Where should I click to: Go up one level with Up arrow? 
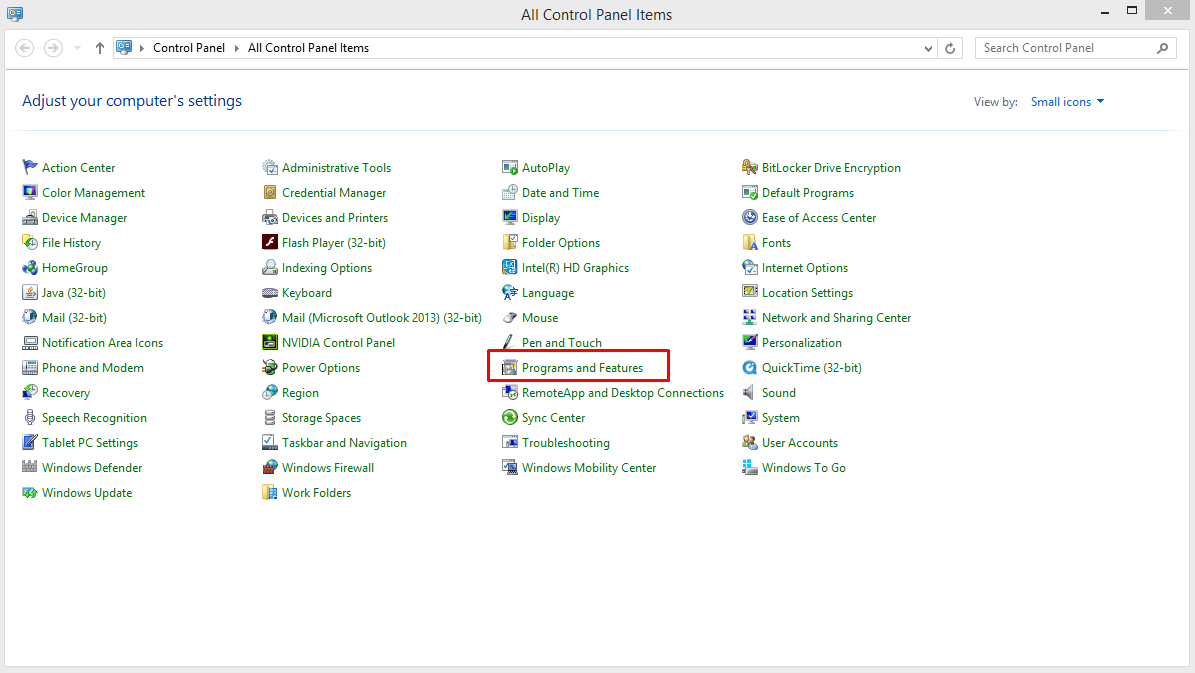point(100,48)
